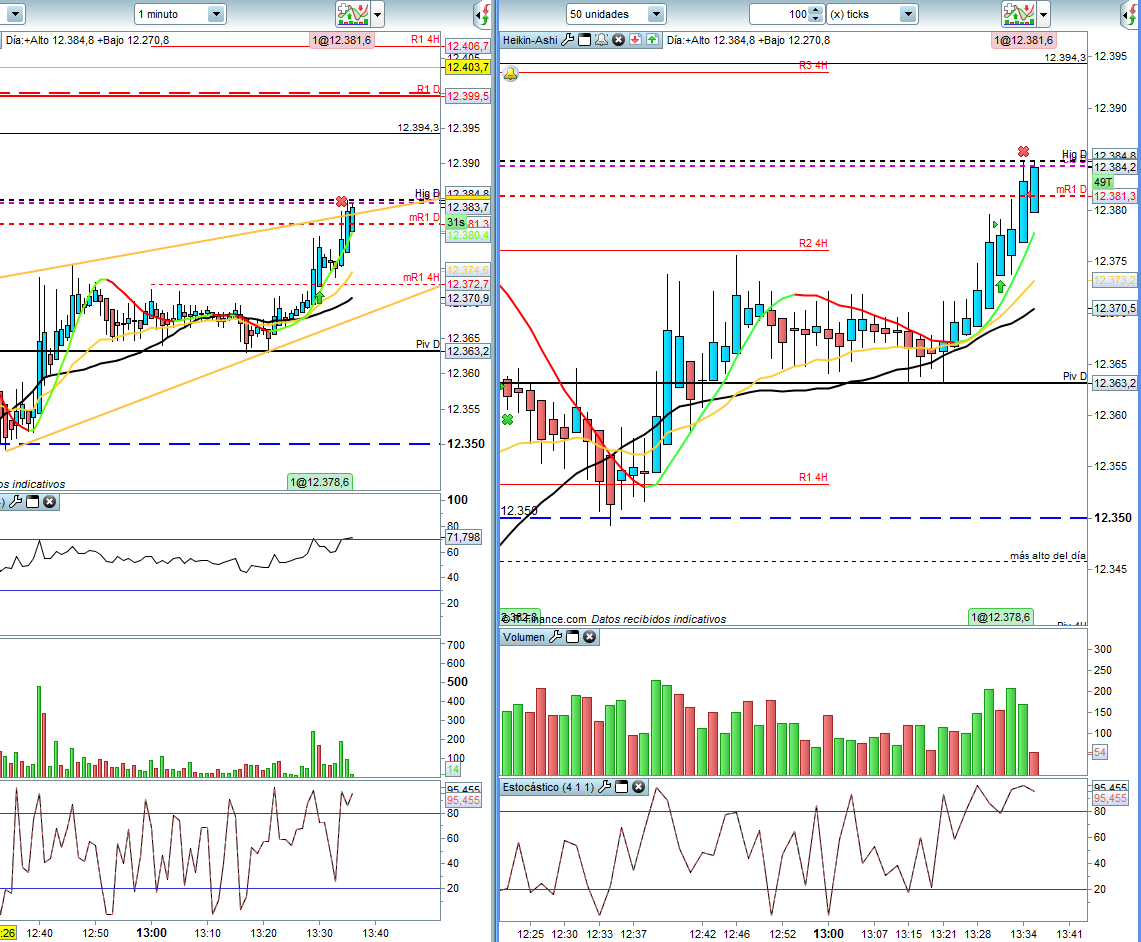Viewport: 1141px width, 942px height.
Task: Open add-indicator icon in right chart toolbar
Action: 1018,14
